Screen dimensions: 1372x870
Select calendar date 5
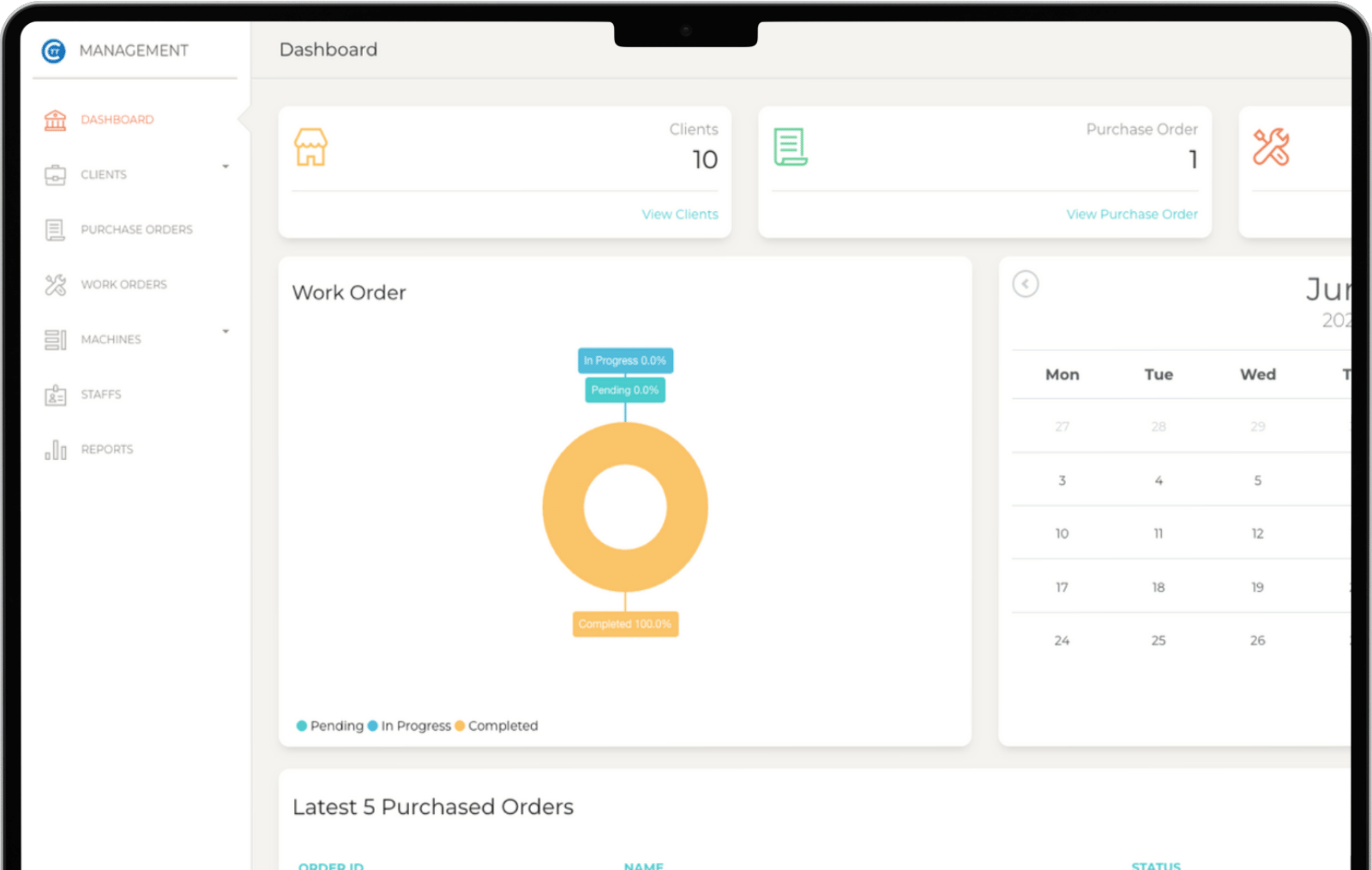coord(1258,480)
